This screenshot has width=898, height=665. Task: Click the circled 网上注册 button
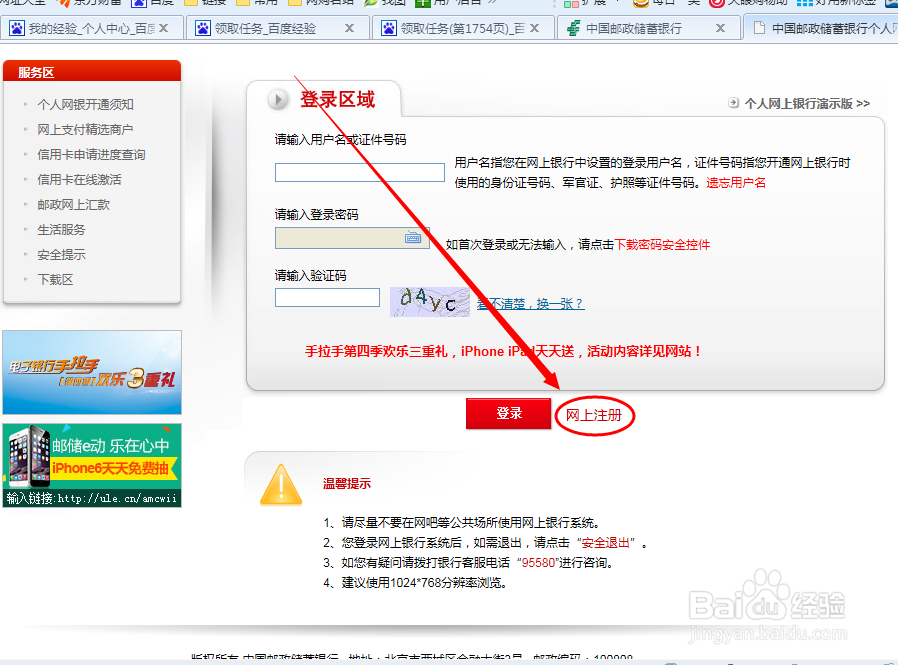(595, 415)
